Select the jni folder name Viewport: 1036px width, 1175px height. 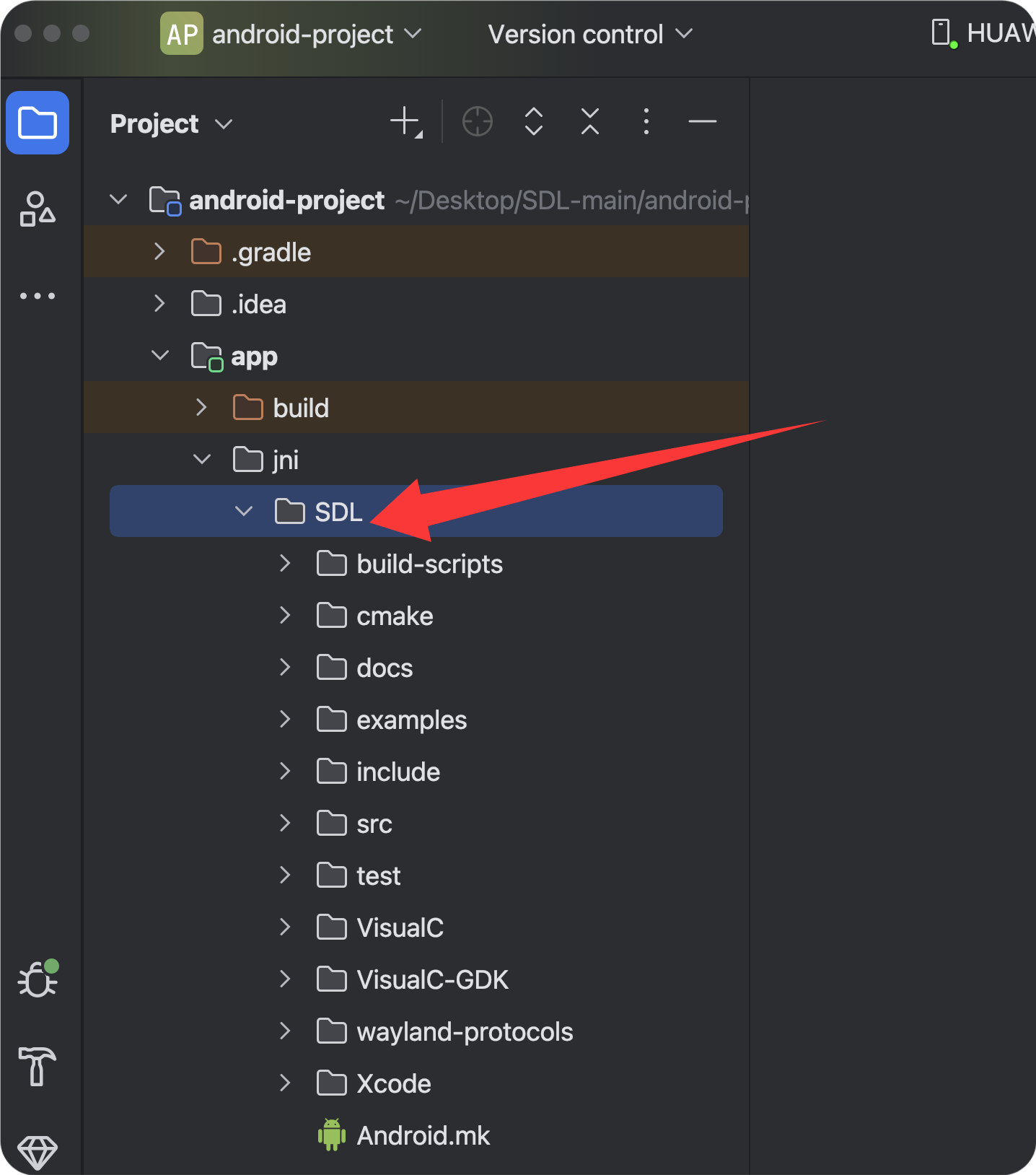(x=286, y=460)
